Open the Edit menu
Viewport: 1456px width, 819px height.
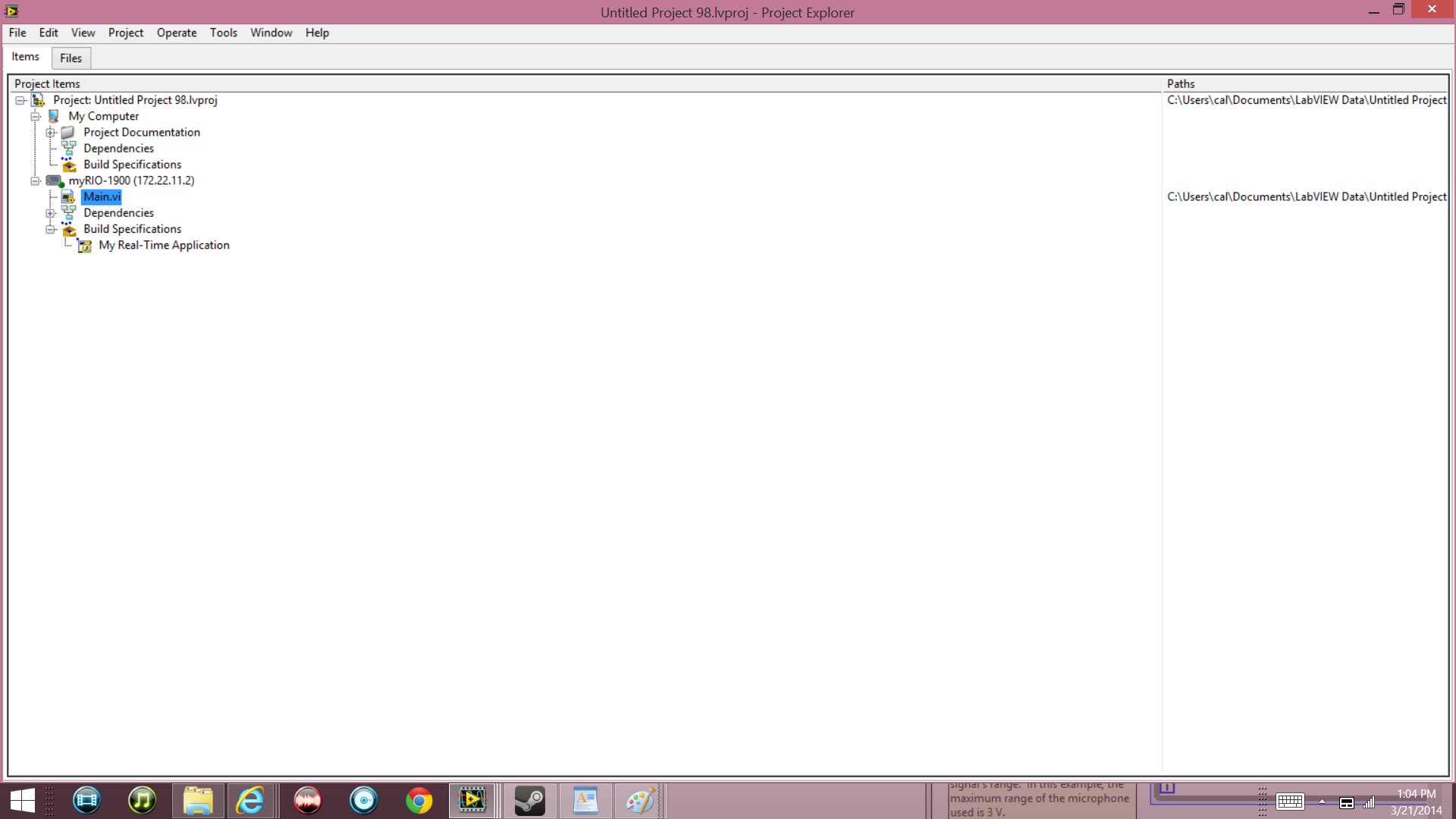49,33
